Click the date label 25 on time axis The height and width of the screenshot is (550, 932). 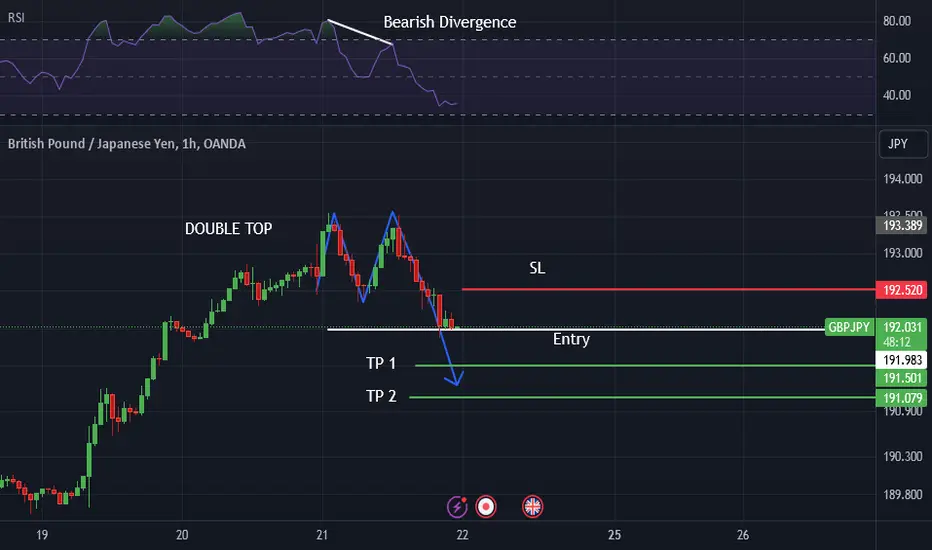click(x=614, y=535)
